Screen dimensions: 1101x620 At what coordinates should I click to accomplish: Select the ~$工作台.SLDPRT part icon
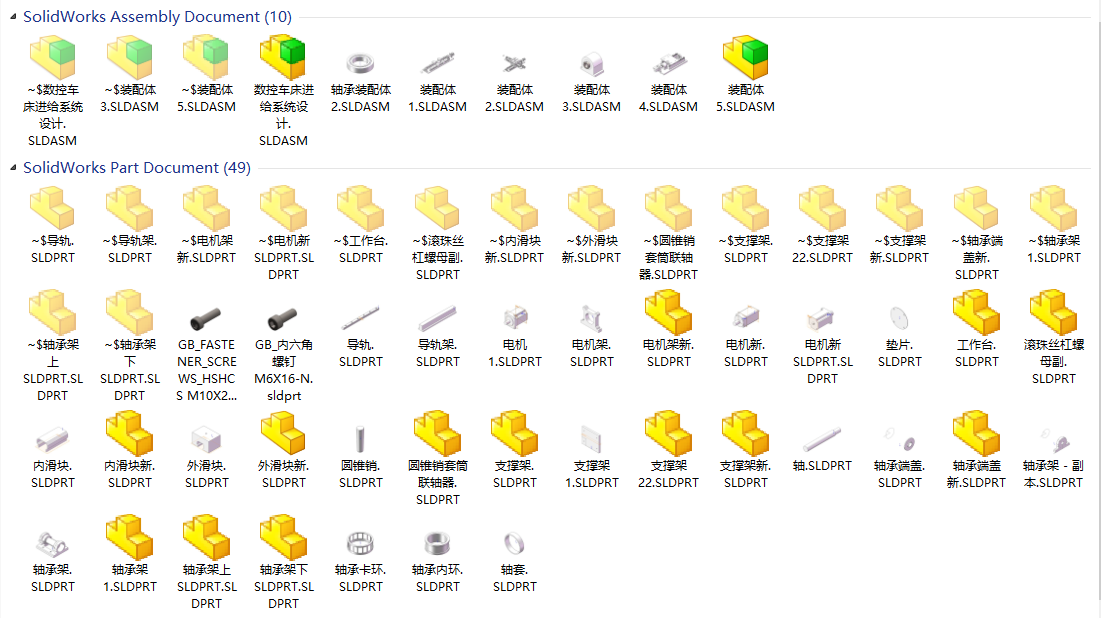coord(360,208)
